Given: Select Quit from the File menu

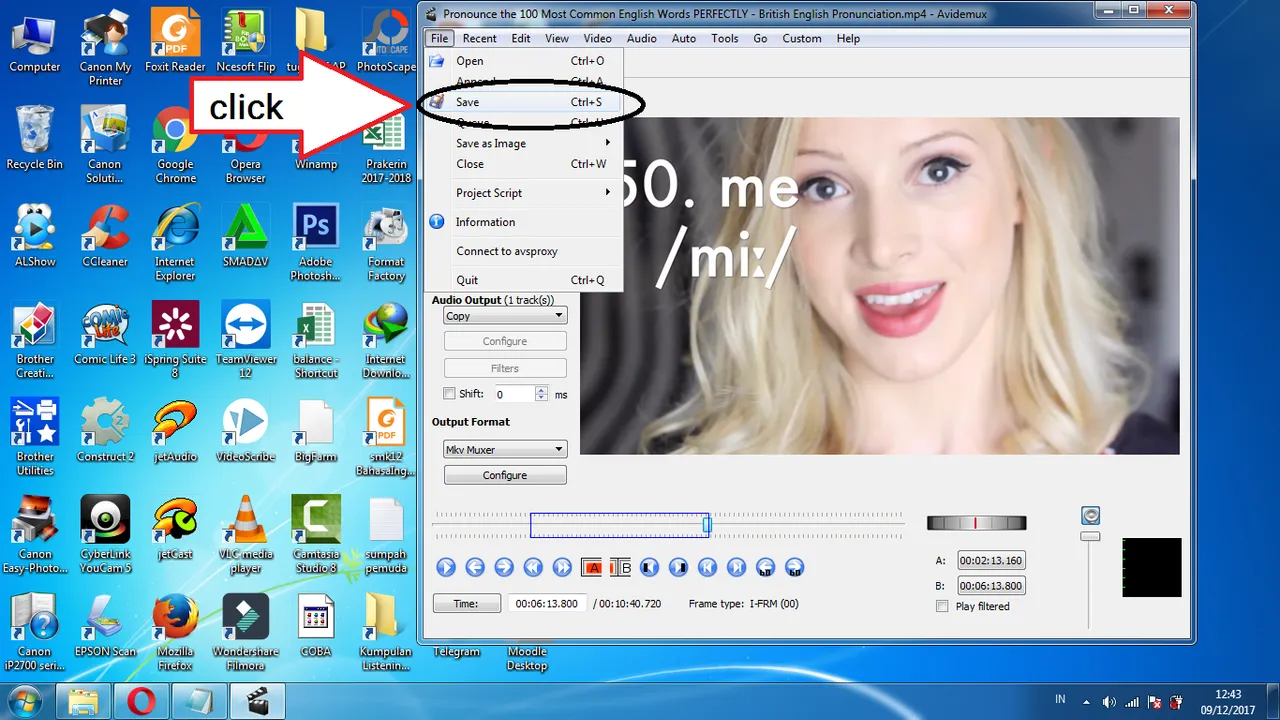Looking at the screenshot, I should pyautogui.click(x=524, y=280).
